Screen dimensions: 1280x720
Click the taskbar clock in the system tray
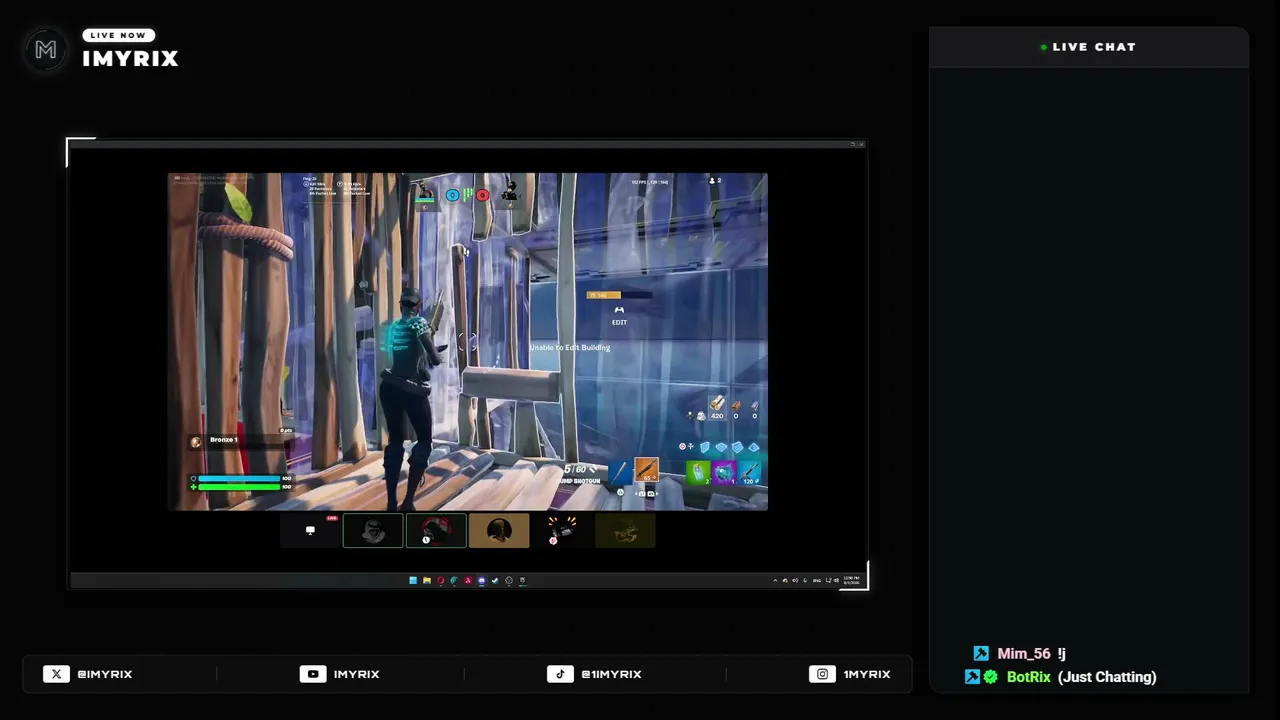851,580
